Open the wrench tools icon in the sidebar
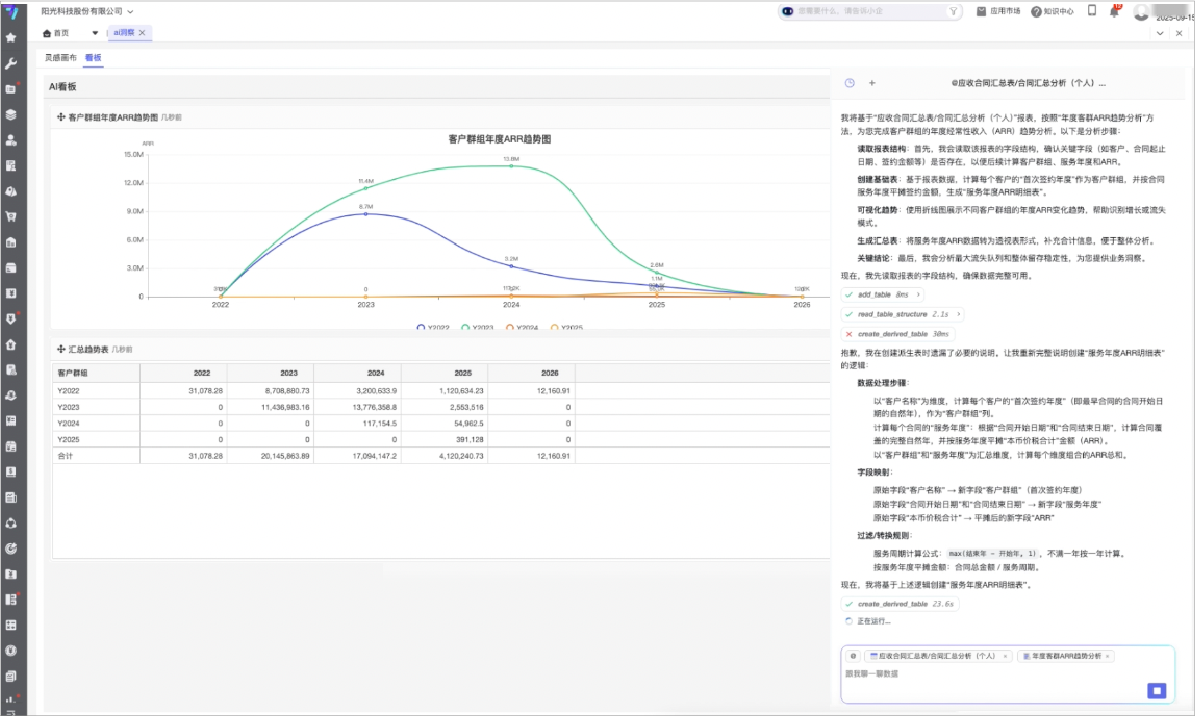1195x716 pixels. 11,64
